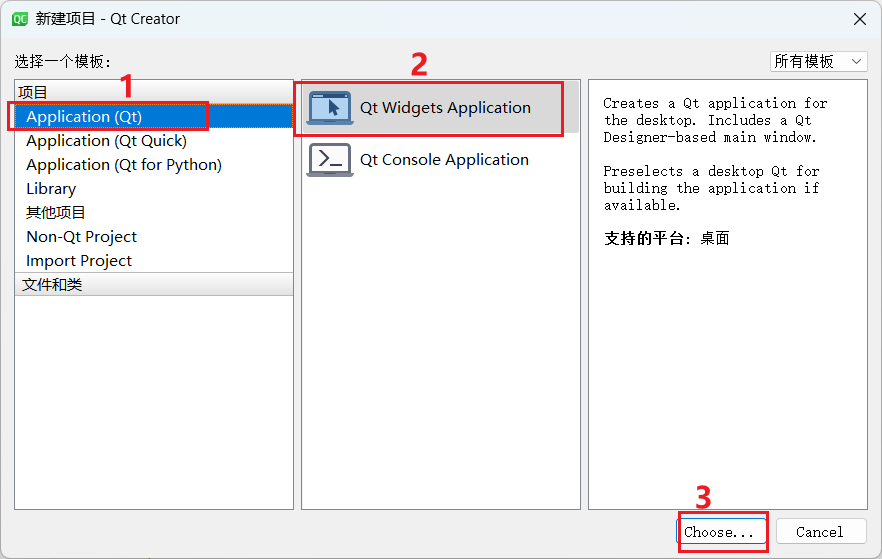This screenshot has width=882, height=559.
Task: Select the Application (Qt) category
Action: pos(154,116)
